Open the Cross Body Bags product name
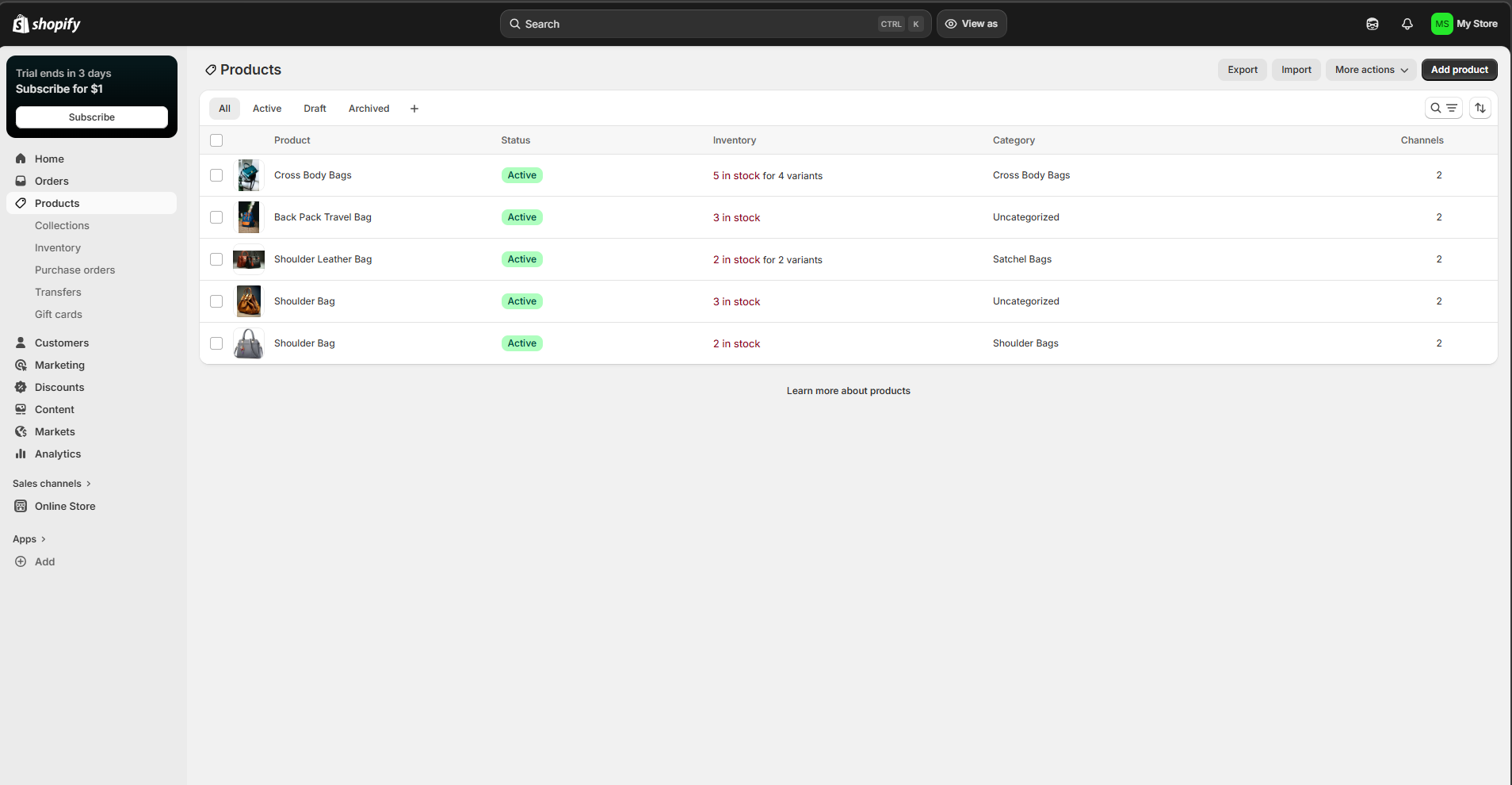This screenshot has width=1512, height=785. (313, 175)
